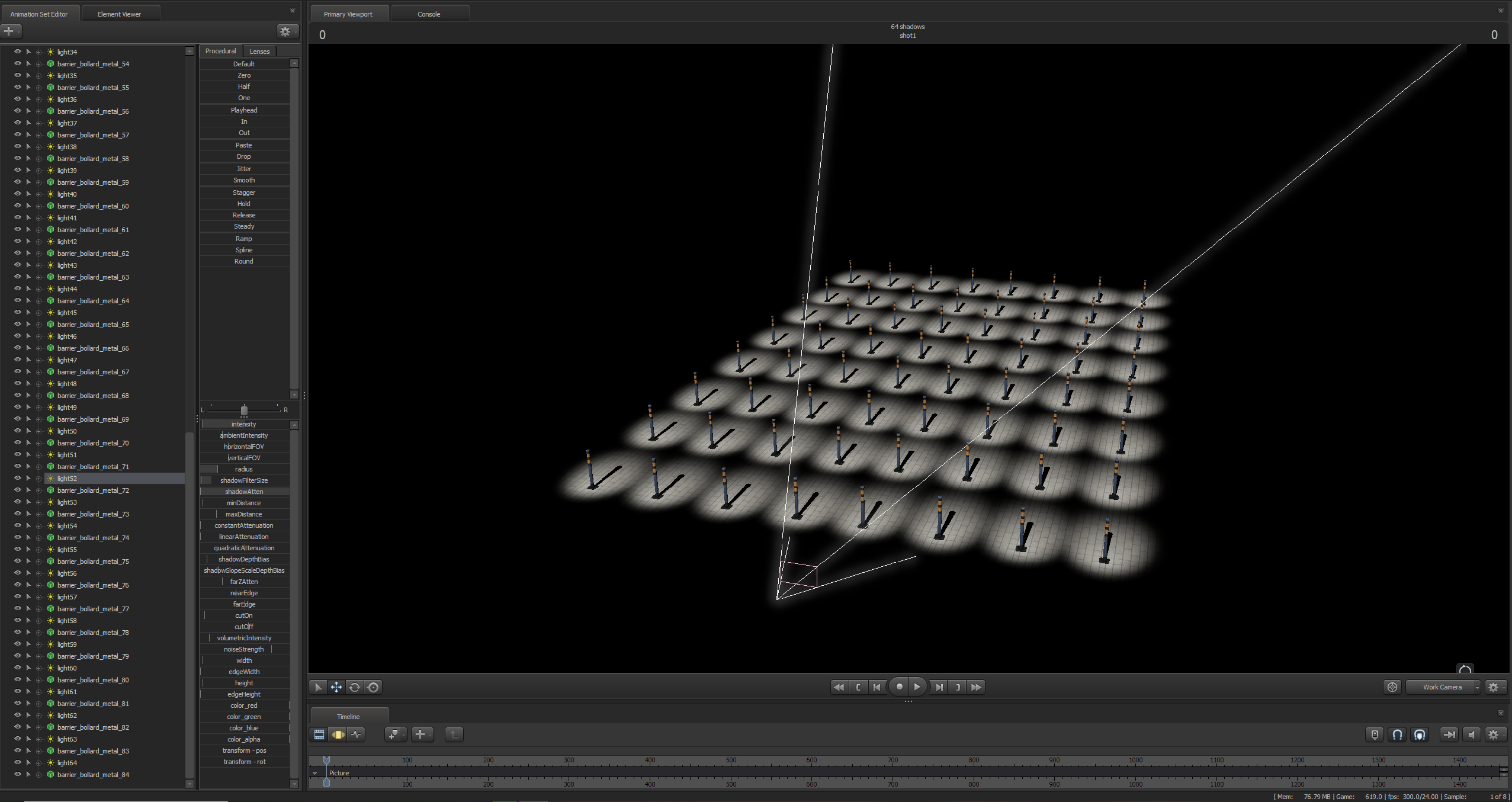
Task: Click the timeline mute speaker icon
Action: pos(1471,734)
